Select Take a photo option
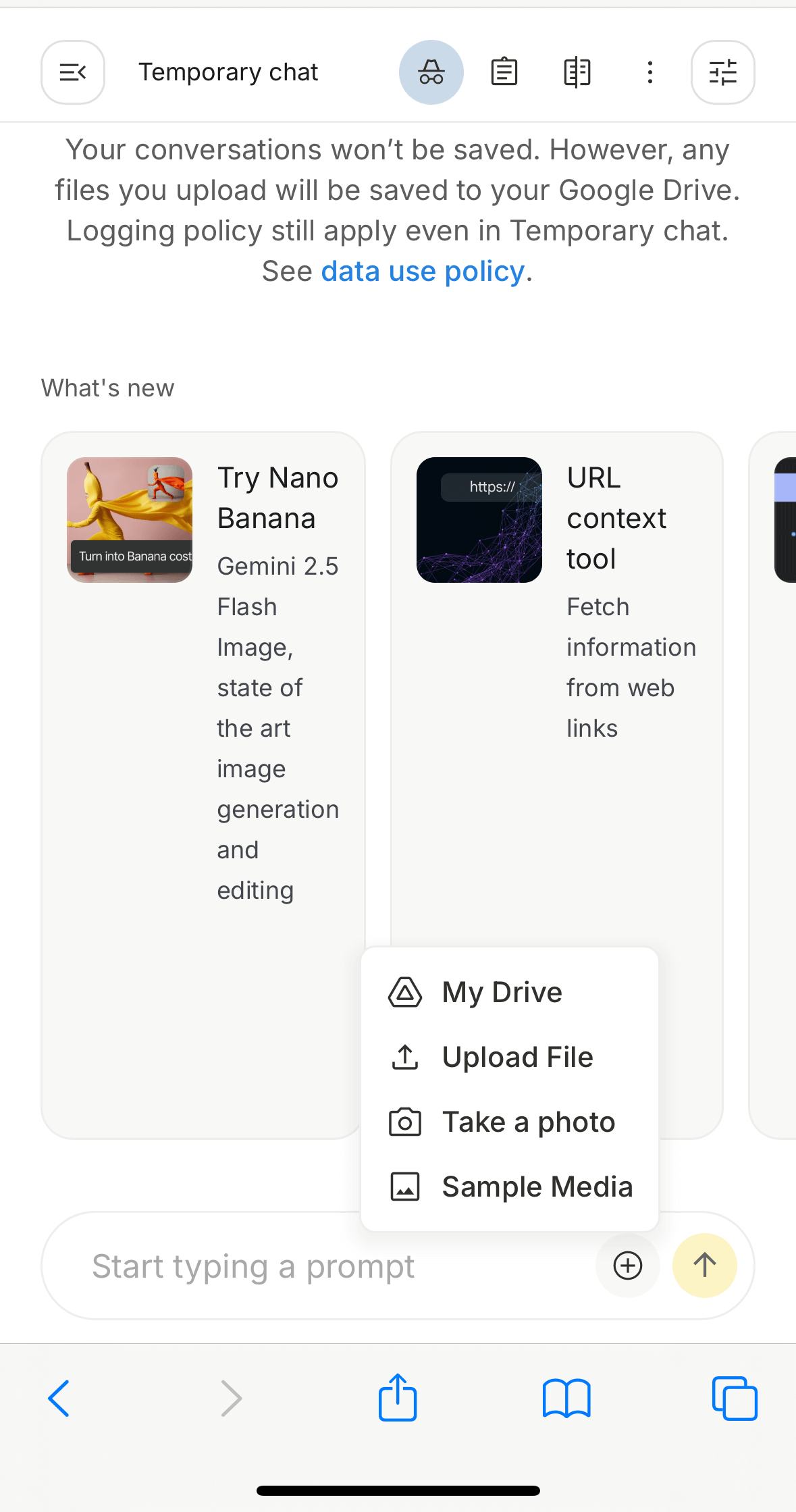This screenshot has width=796, height=1512. point(528,1122)
